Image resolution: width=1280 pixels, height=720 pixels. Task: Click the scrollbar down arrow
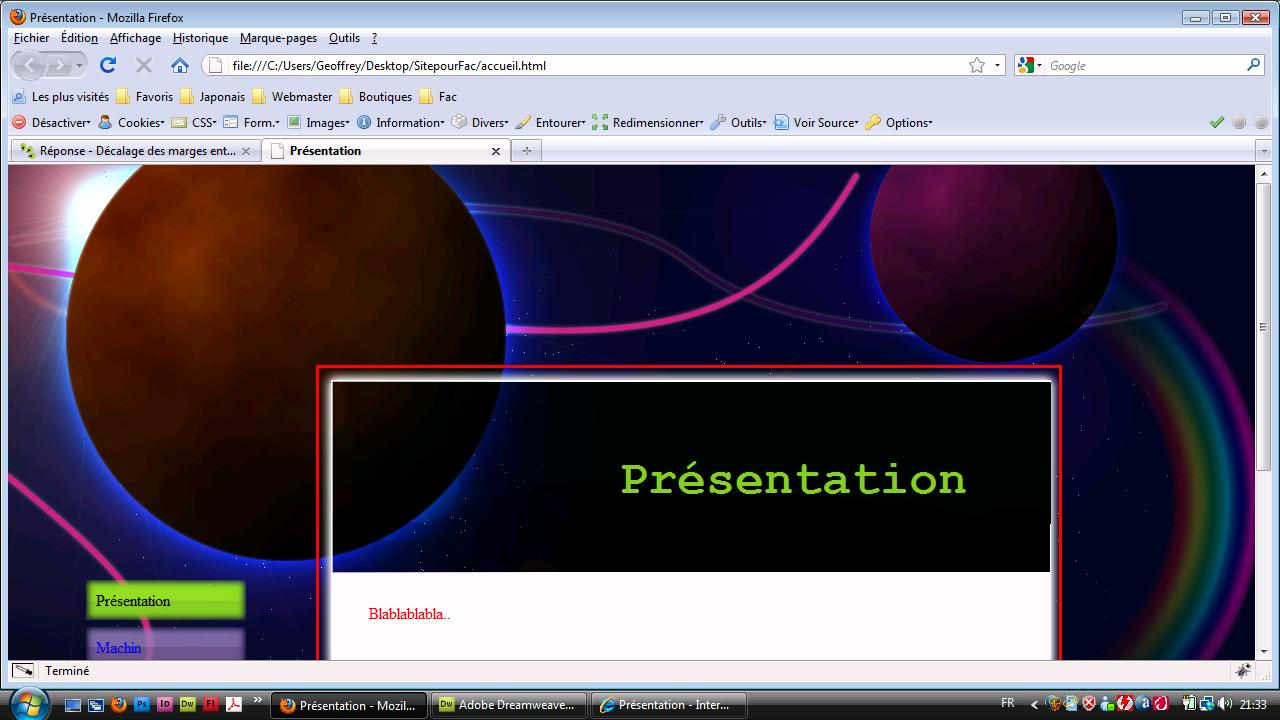pyautogui.click(x=1263, y=651)
